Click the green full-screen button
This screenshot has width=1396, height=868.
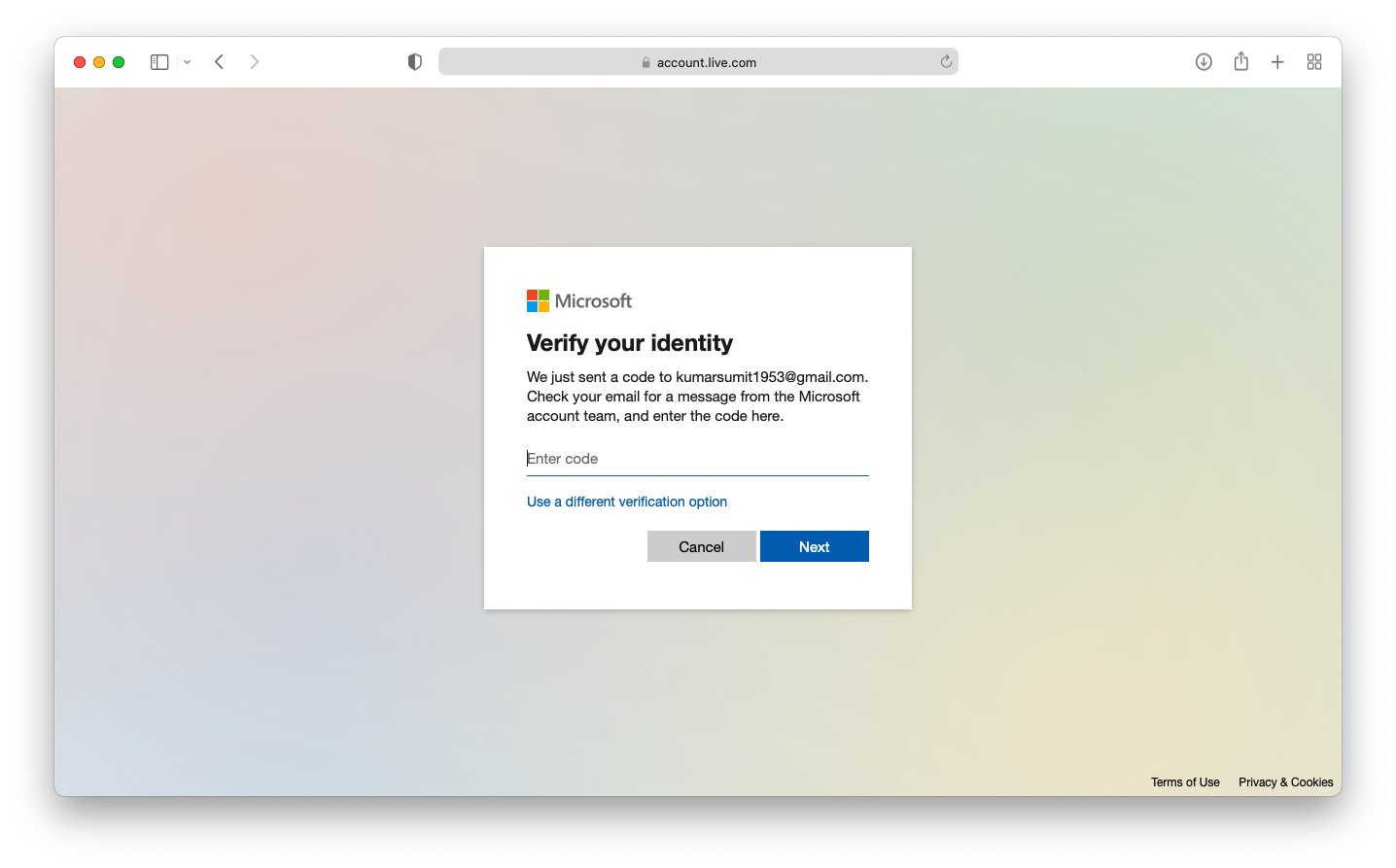click(x=119, y=61)
